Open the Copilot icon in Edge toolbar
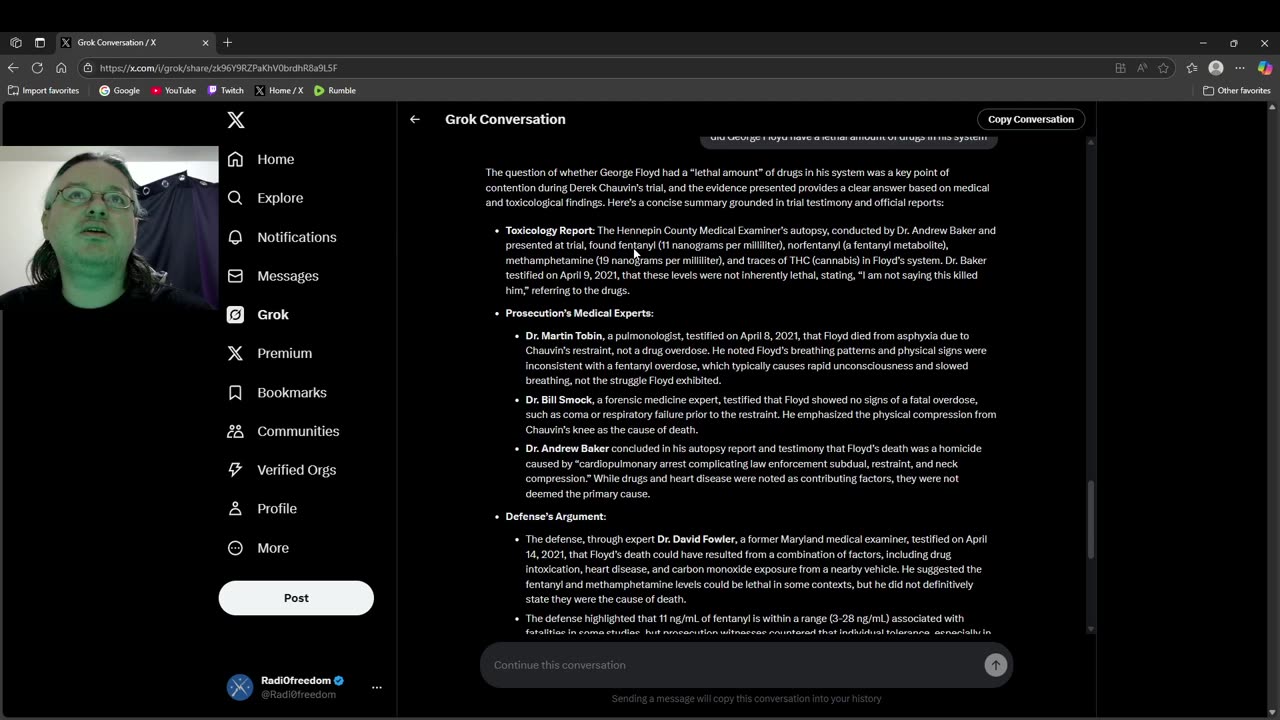 point(1265,68)
